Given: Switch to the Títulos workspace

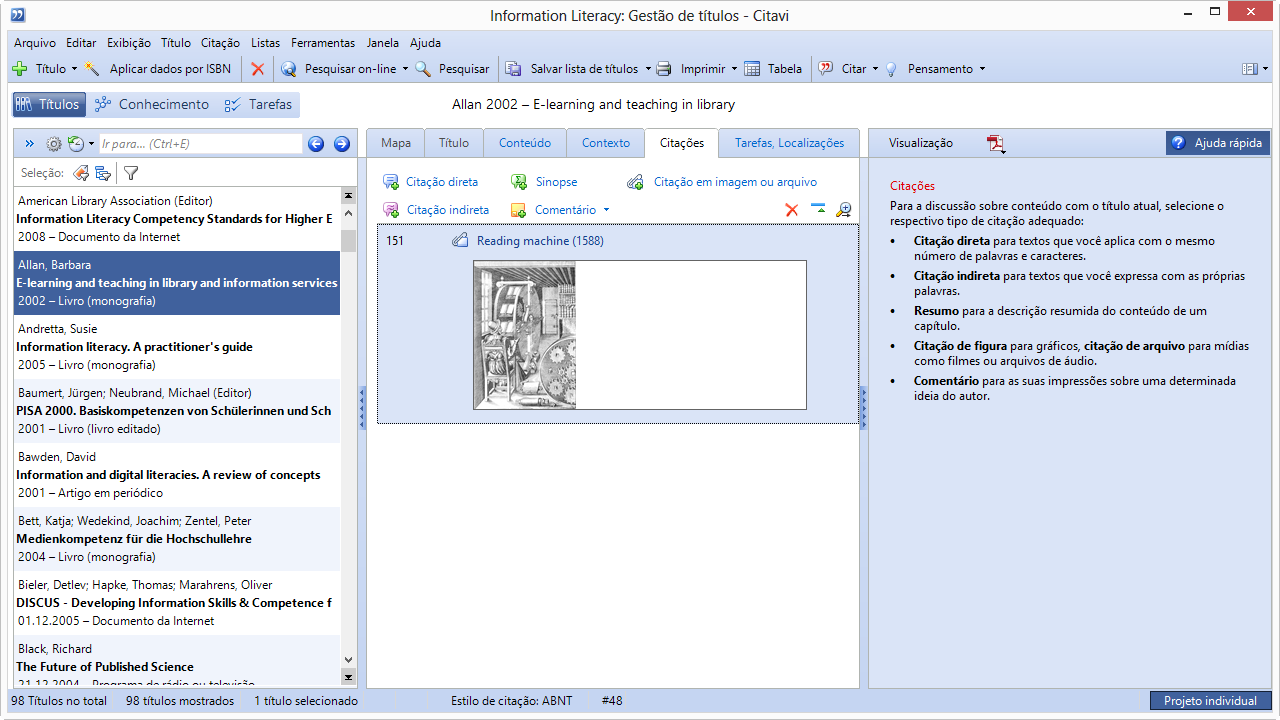Looking at the screenshot, I should (49, 104).
